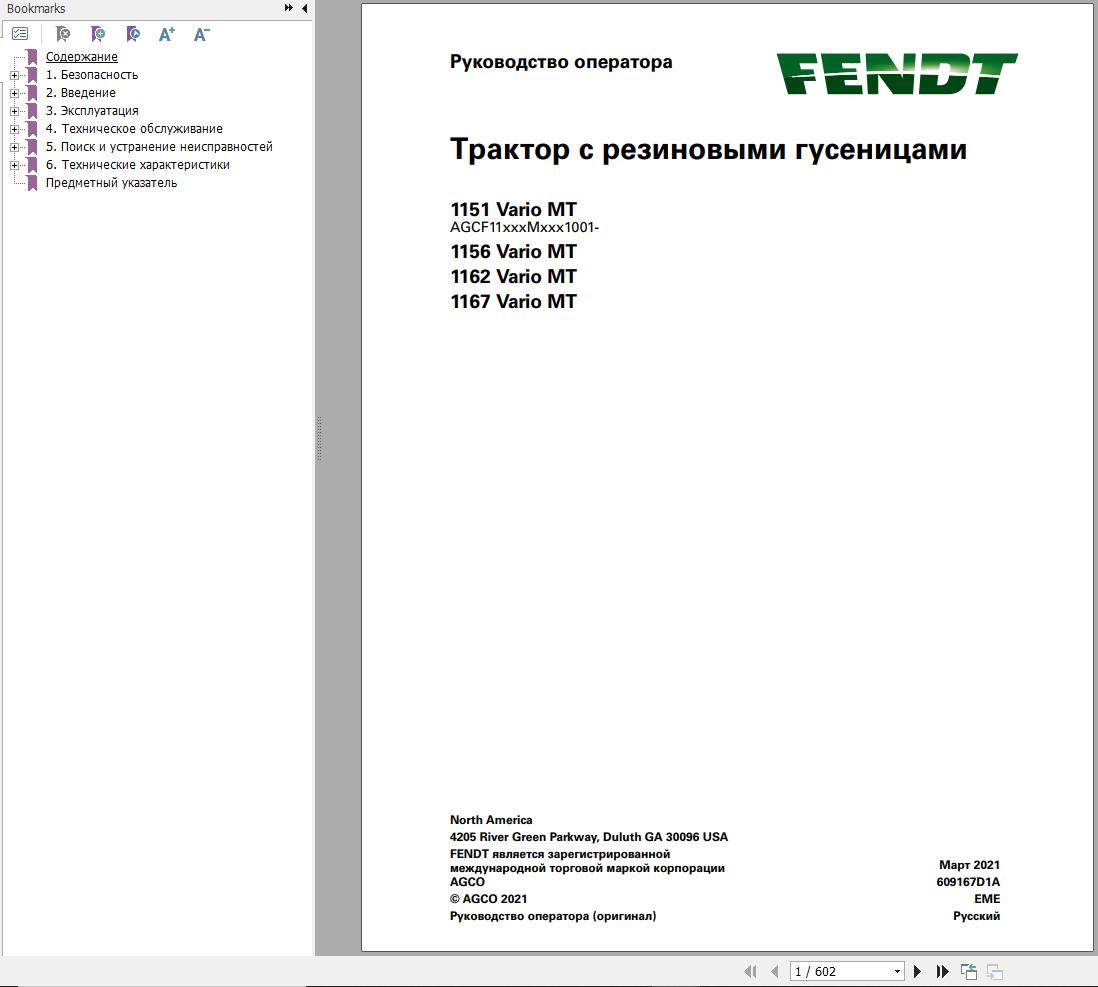The width and height of the screenshot is (1098, 987).
Task: Click the North America text
Action: coord(491,820)
